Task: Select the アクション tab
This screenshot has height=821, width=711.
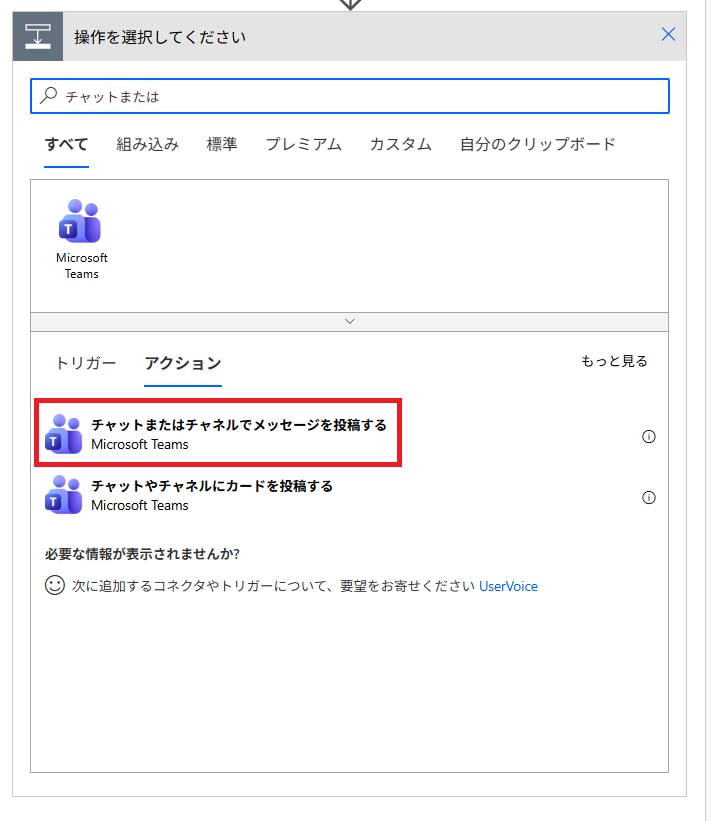Action: pos(182,363)
